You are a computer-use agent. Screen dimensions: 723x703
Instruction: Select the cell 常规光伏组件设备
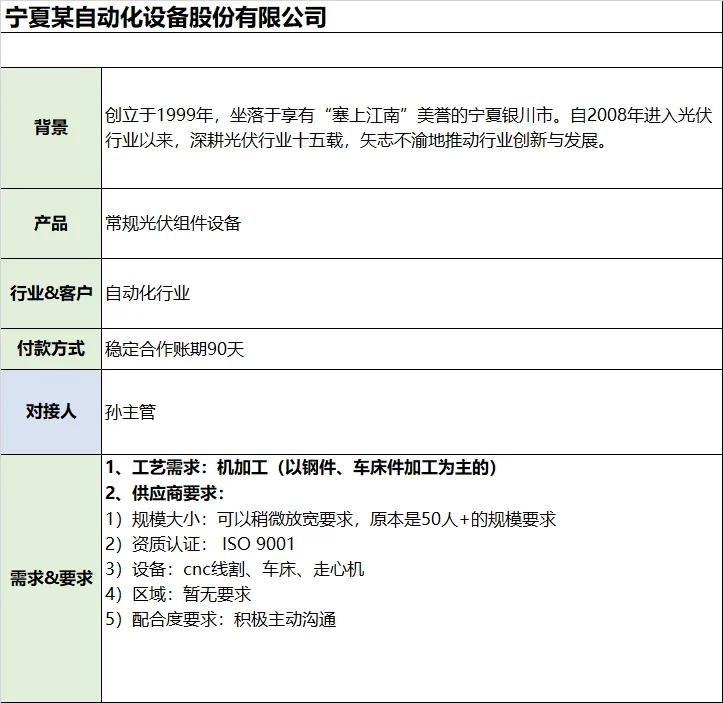412,224
